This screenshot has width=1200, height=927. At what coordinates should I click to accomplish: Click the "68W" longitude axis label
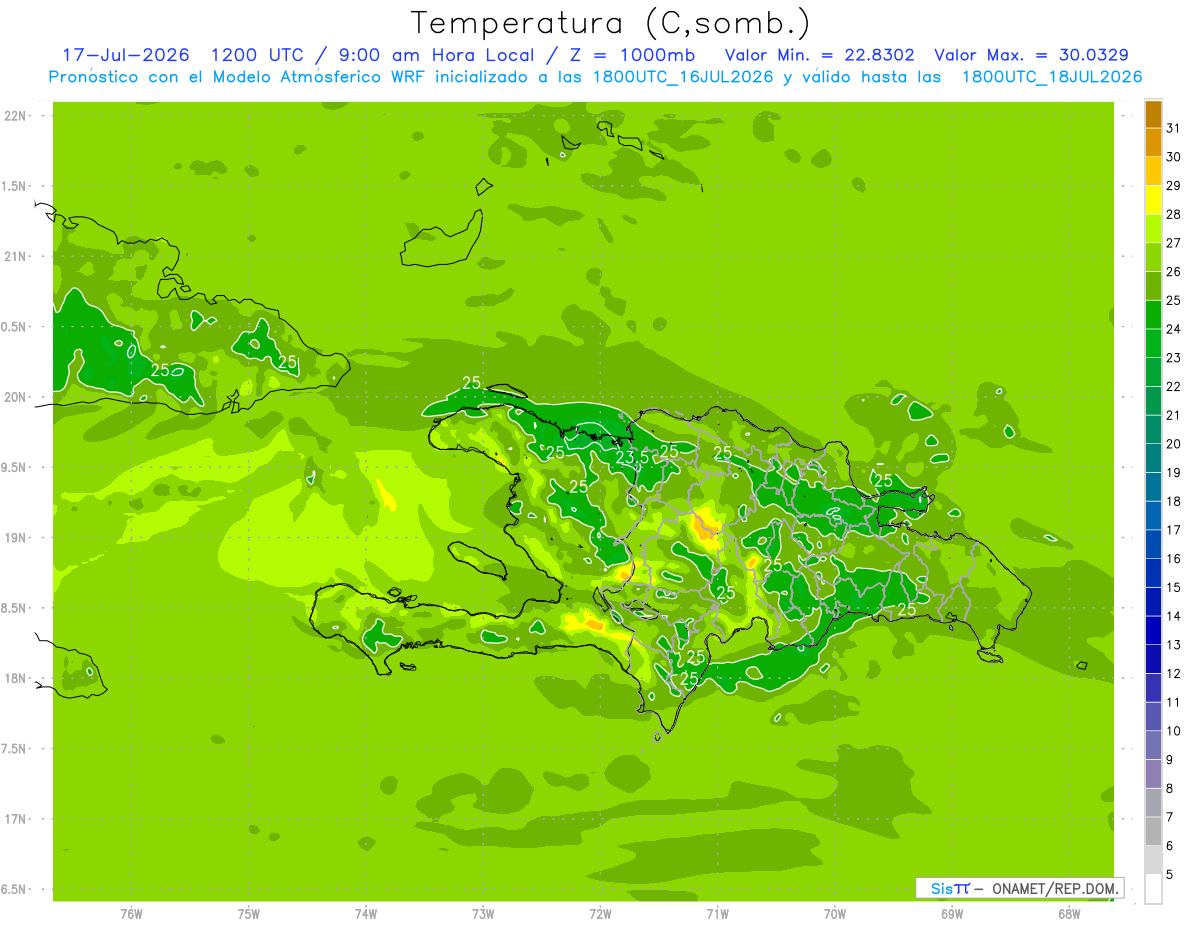[x=1069, y=913]
